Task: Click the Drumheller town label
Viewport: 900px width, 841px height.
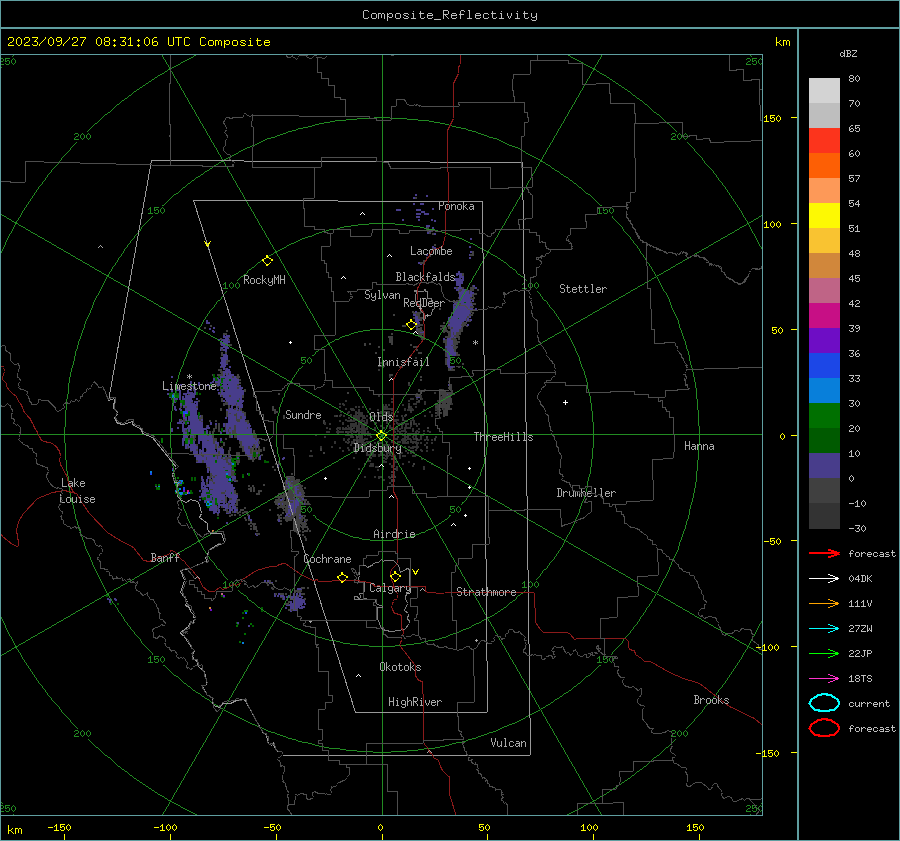Action: [586, 493]
